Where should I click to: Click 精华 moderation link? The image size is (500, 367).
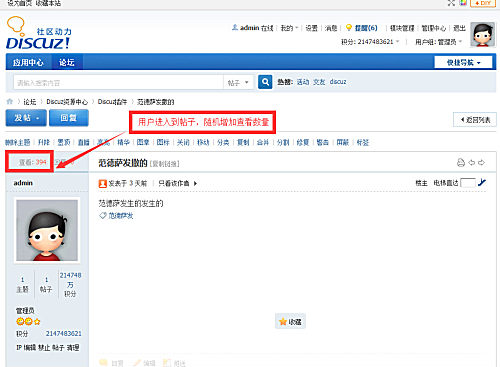(x=123, y=142)
